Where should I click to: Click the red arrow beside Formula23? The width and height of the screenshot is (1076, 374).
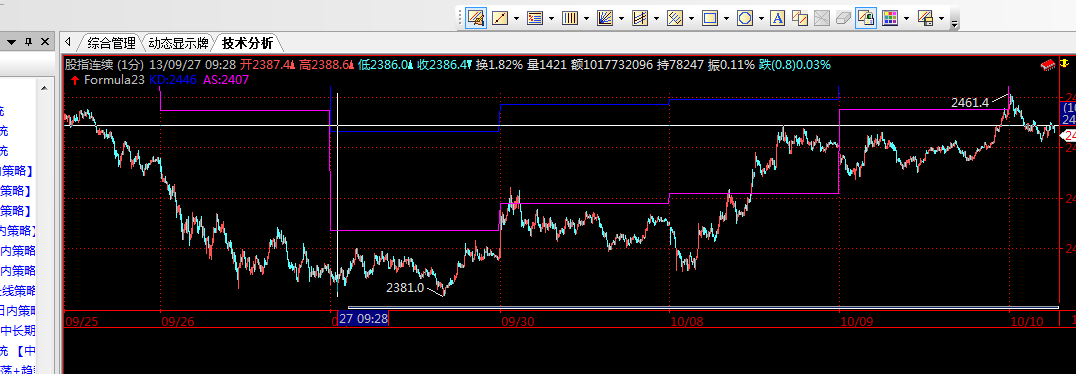point(74,80)
